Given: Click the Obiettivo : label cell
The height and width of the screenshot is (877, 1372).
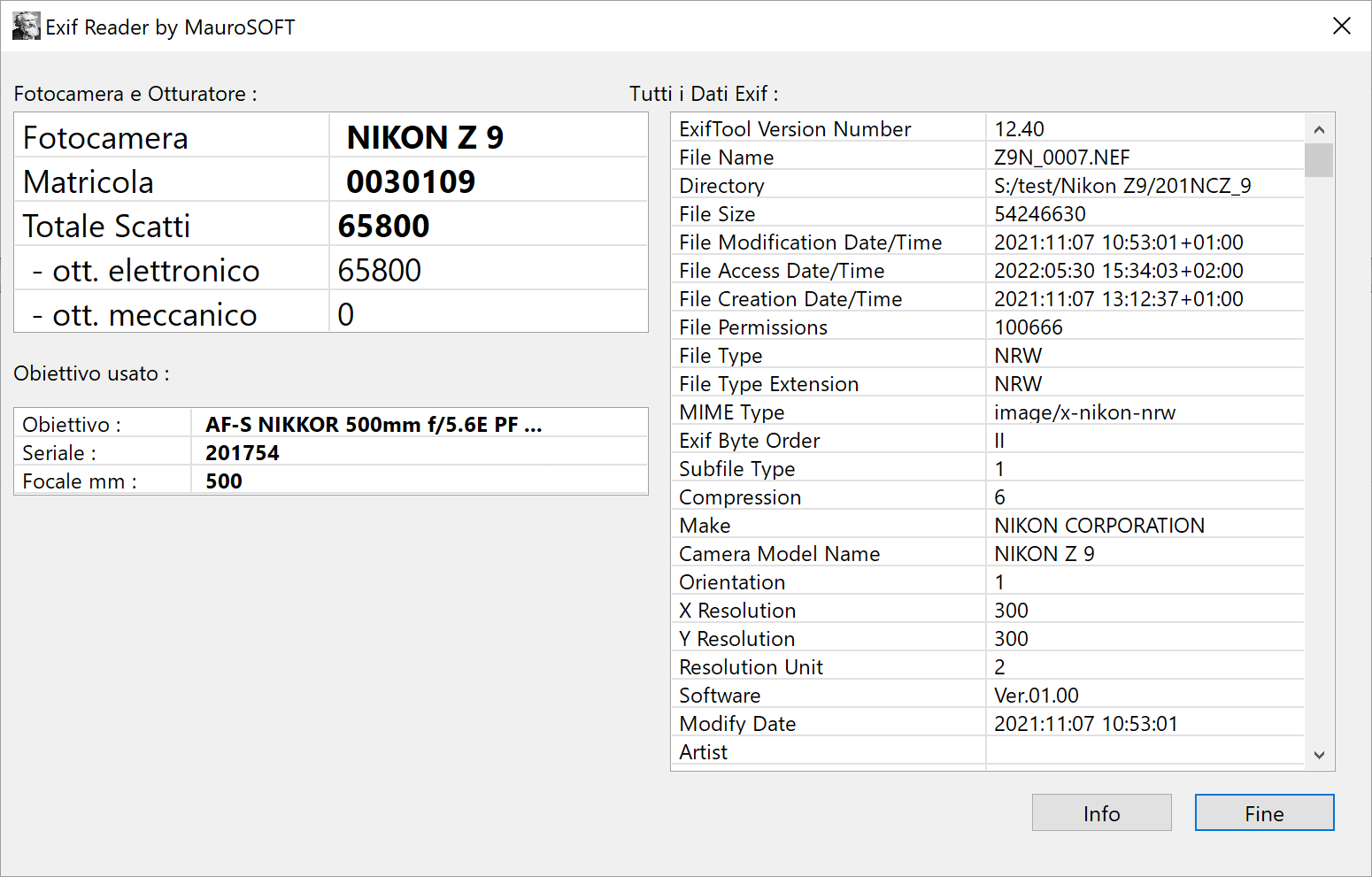Looking at the screenshot, I should (x=104, y=424).
